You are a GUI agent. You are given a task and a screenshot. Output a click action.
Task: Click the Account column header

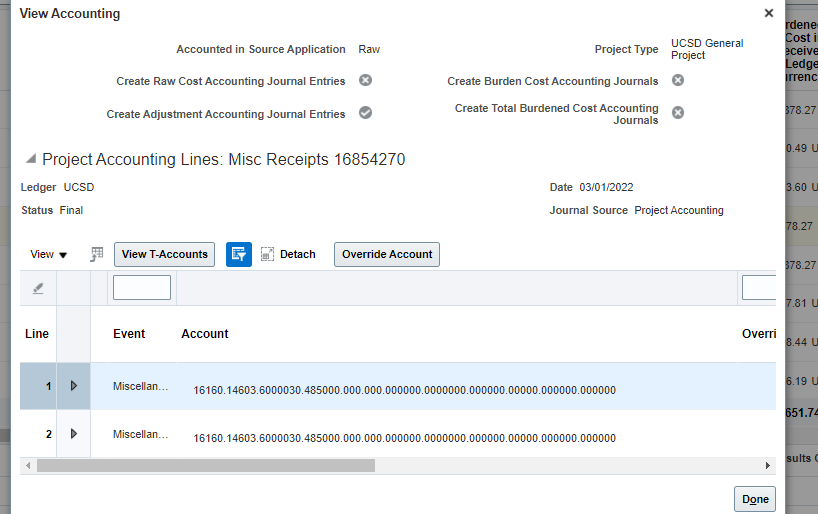pos(205,334)
